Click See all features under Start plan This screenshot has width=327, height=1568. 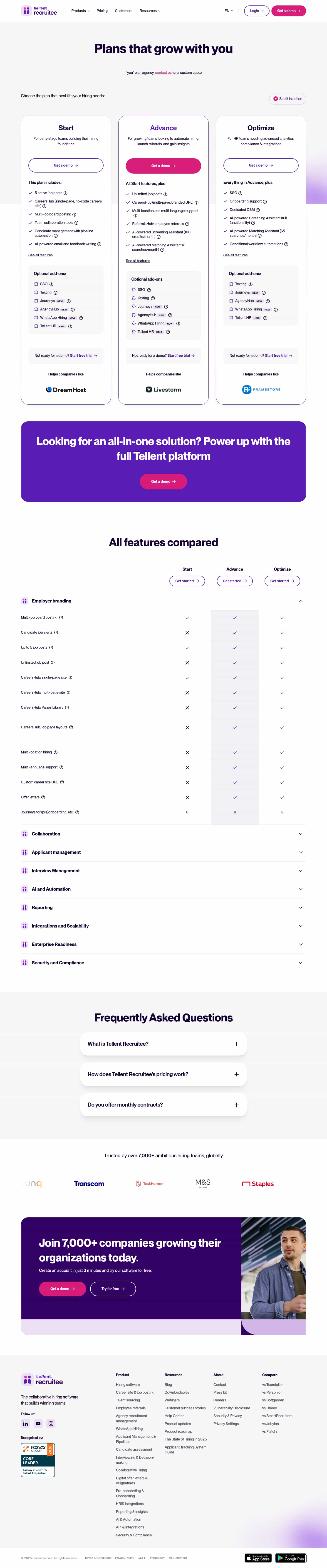41,255
